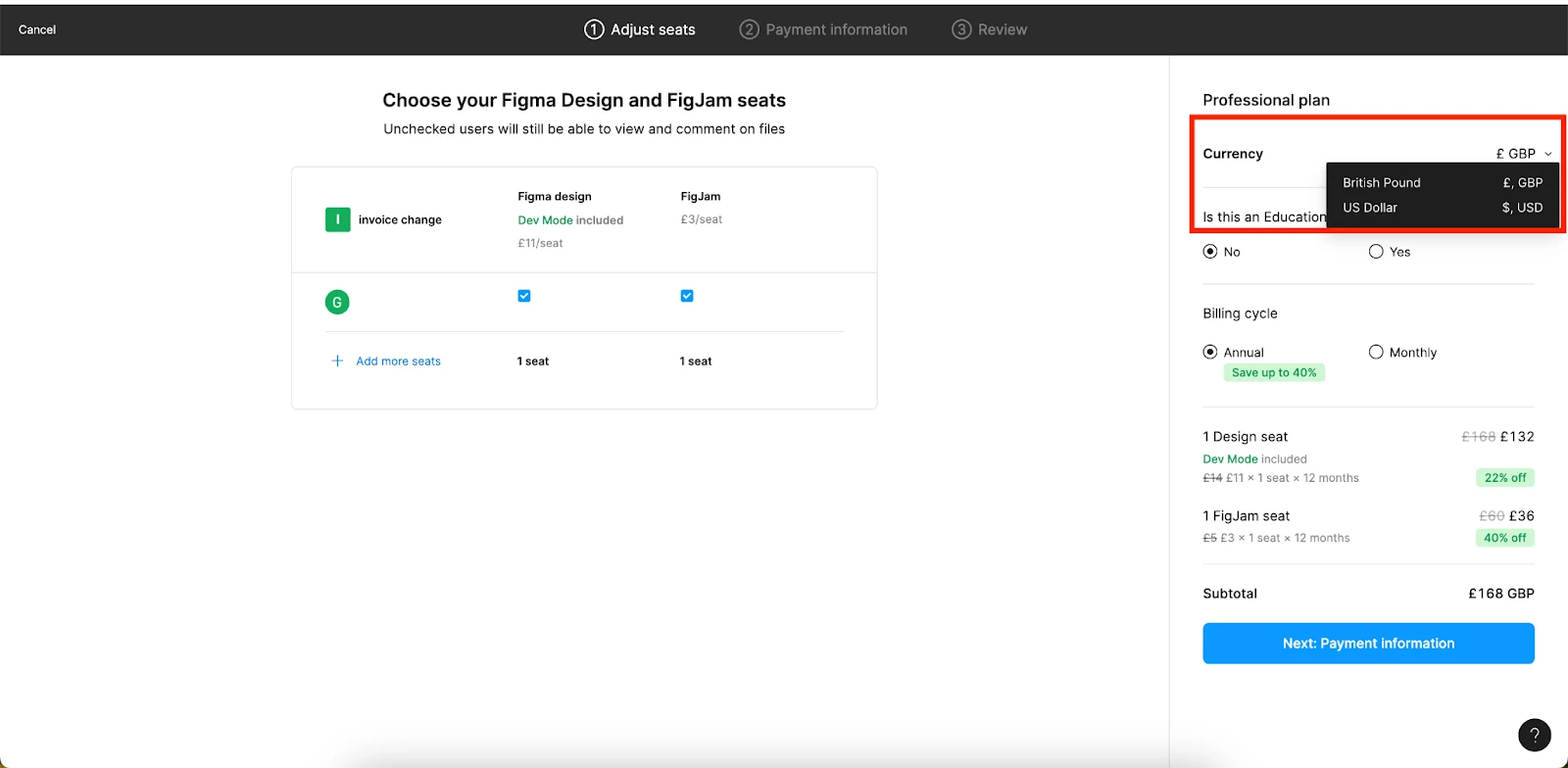
Task: Click the Subtotal amount £168 GBP
Action: (x=1501, y=594)
